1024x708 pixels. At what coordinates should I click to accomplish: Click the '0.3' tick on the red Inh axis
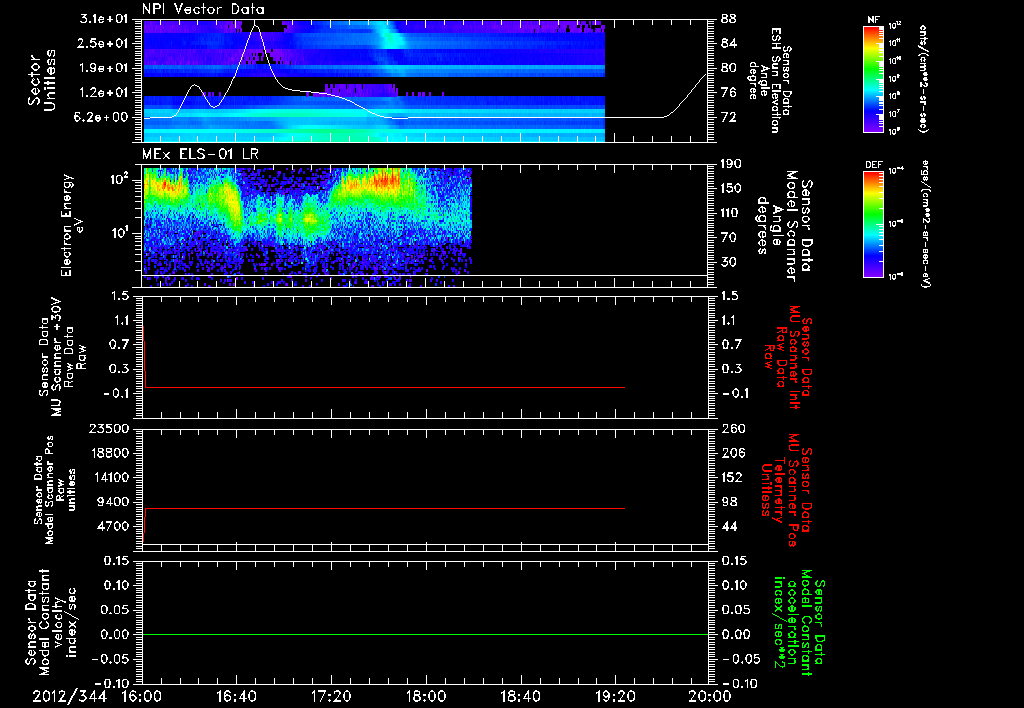coord(731,369)
